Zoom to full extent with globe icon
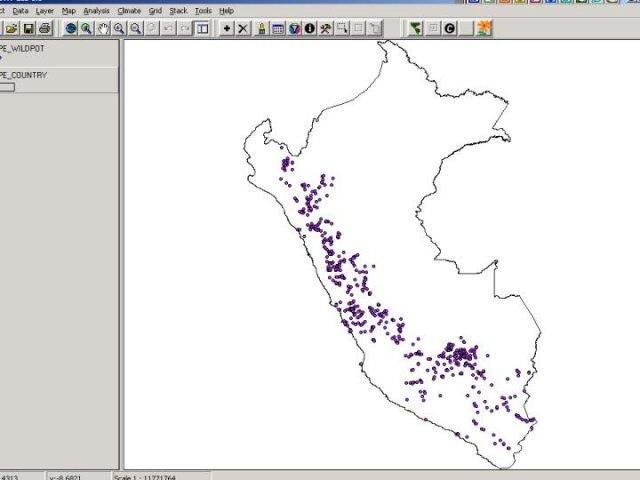This screenshot has width=640, height=480. (71, 29)
